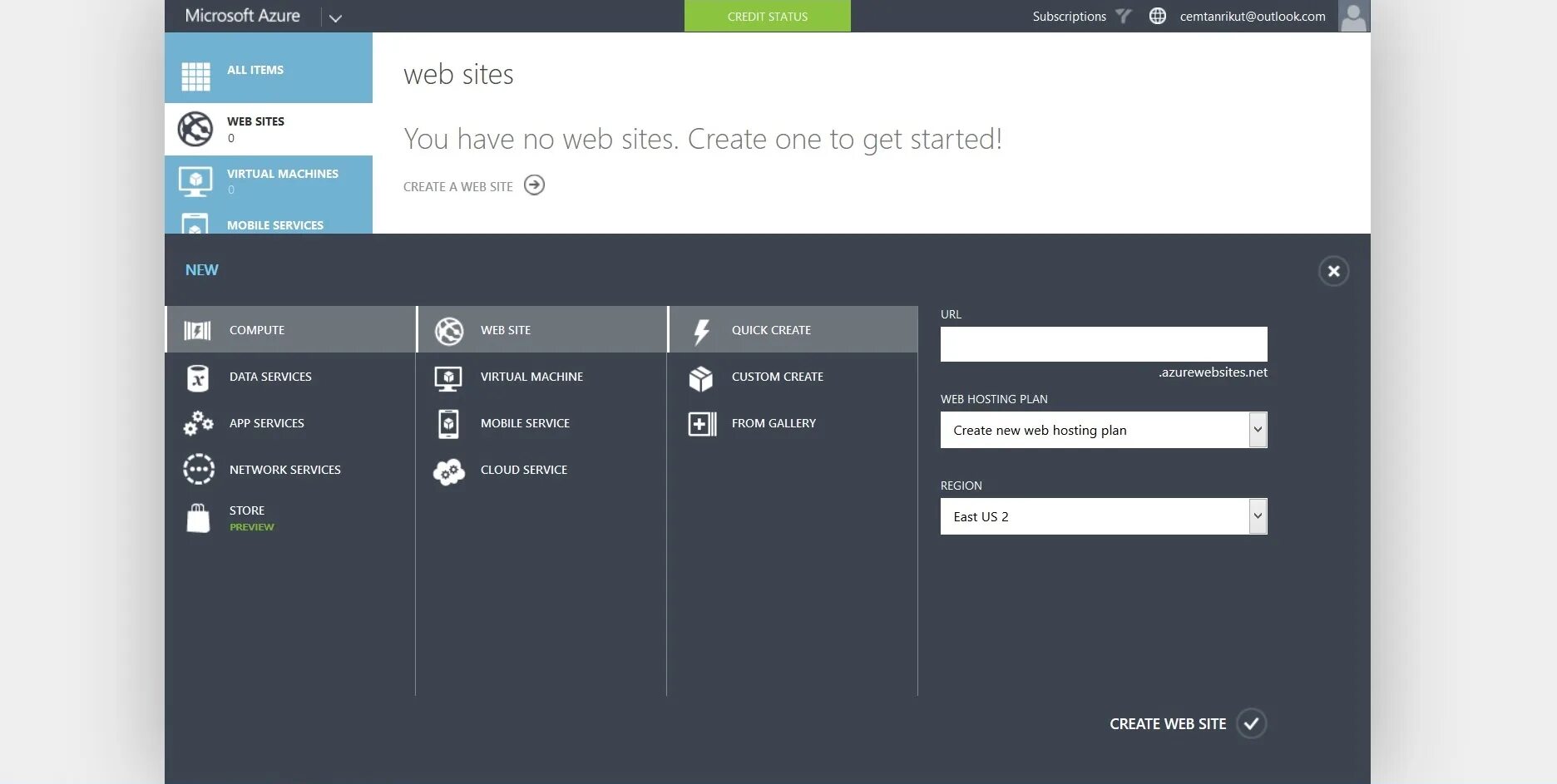Click the Create Web Site checkmark icon
Viewport: 1557px width, 784px height.
(1251, 723)
